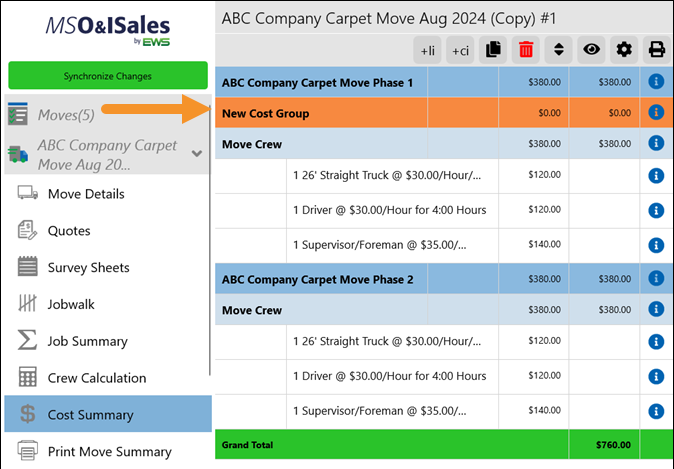Click info icon on New Cost Group row
Screen dimensions: 674x469
pyautogui.click(x=656, y=113)
